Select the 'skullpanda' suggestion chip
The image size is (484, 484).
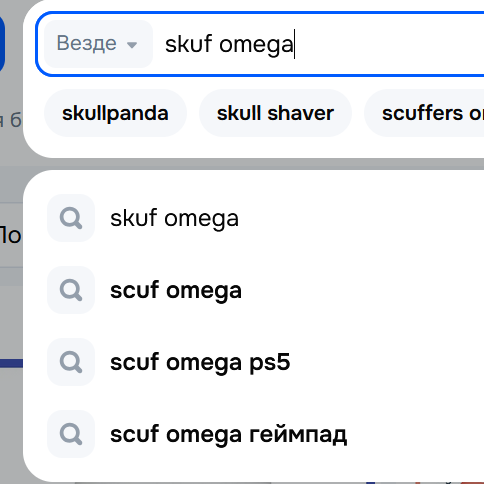pyautogui.click(x=115, y=113)
